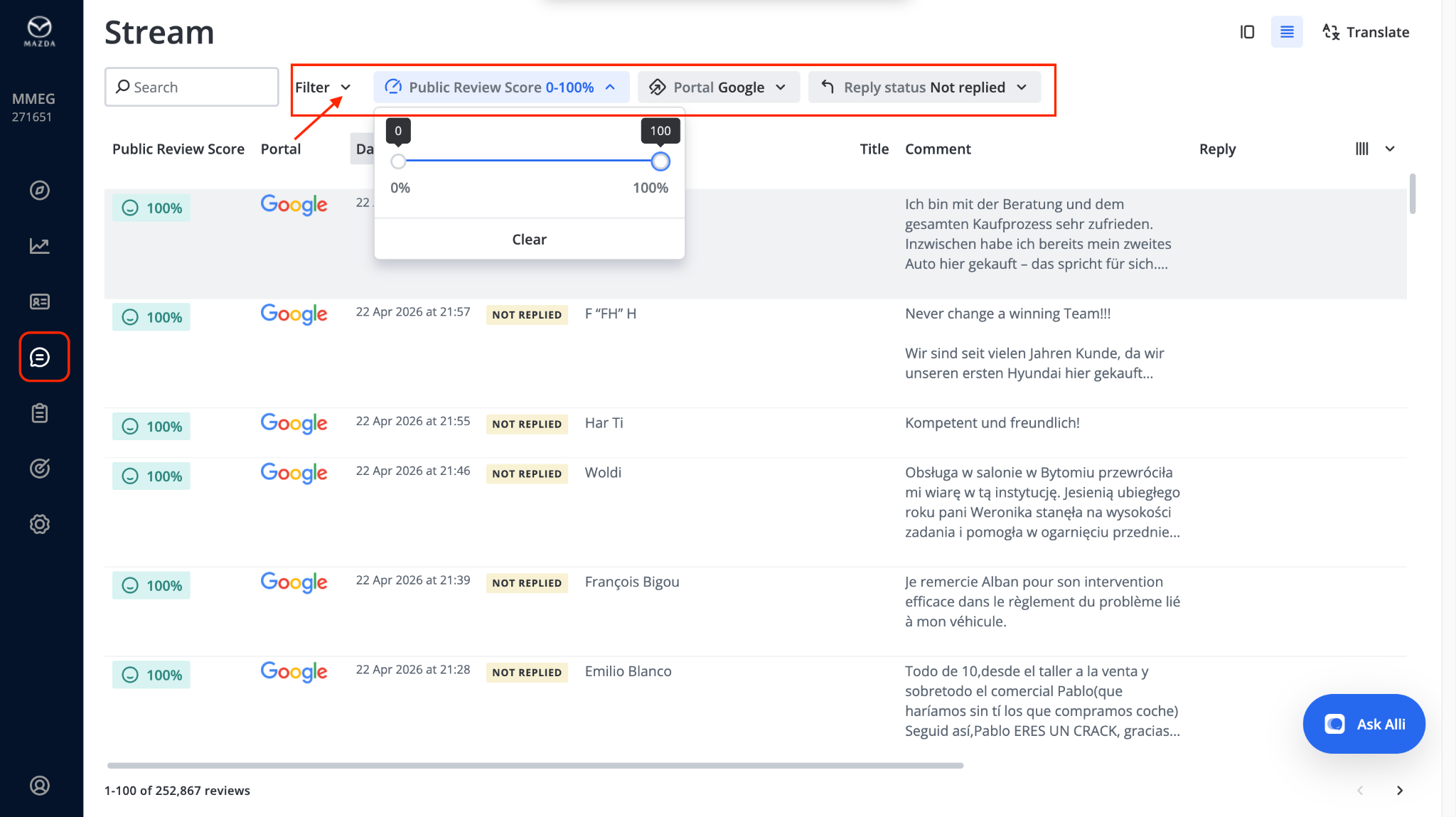Click the Public Review Score column header
Screen dimensions: 1456x817
(x=178, y=149)
